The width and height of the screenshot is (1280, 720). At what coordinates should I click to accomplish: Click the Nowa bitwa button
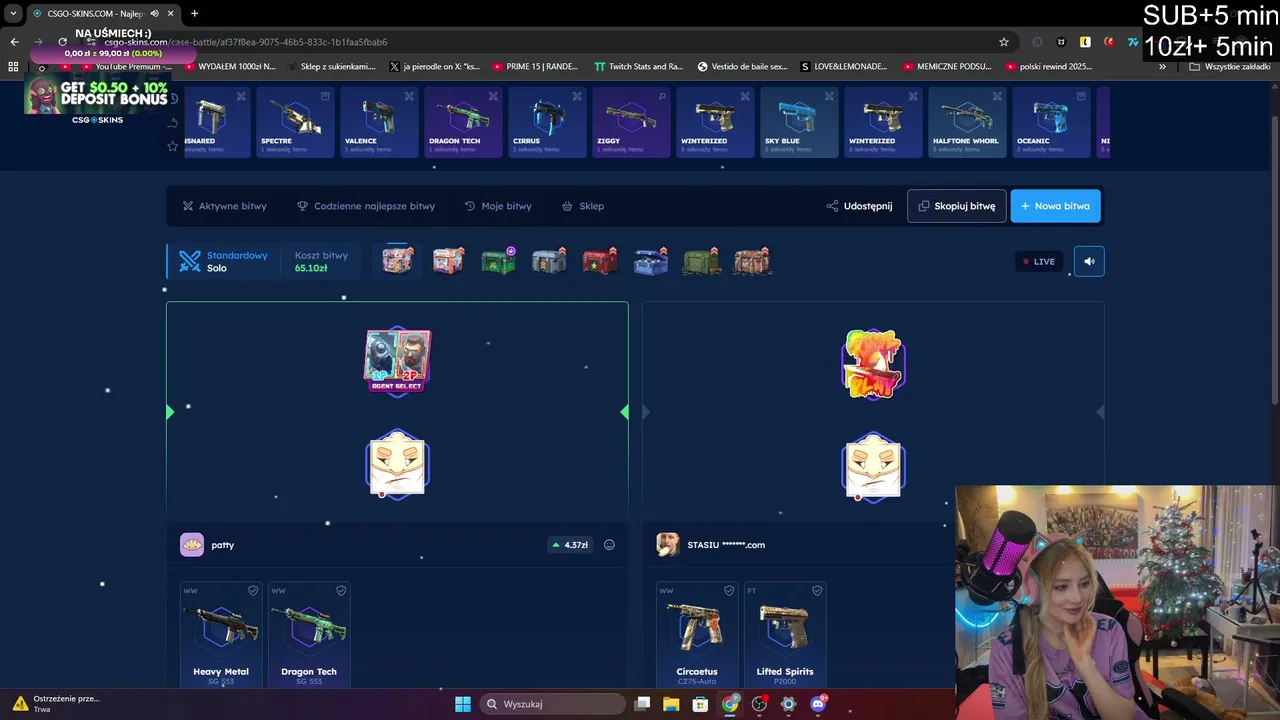1055,206
